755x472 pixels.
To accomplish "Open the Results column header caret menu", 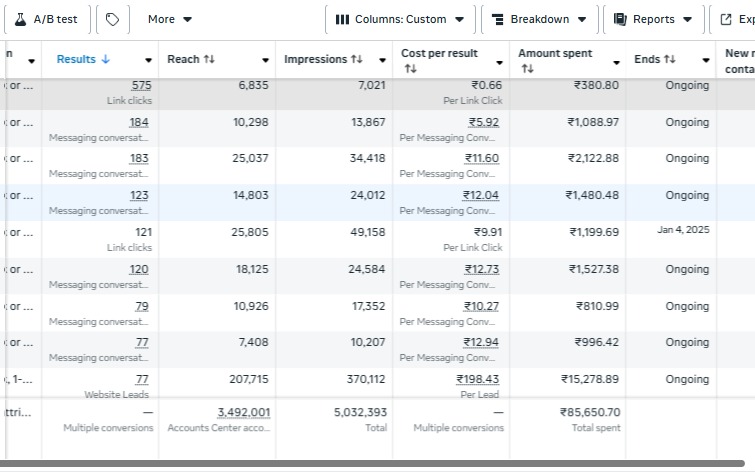I will click(149, 61).
